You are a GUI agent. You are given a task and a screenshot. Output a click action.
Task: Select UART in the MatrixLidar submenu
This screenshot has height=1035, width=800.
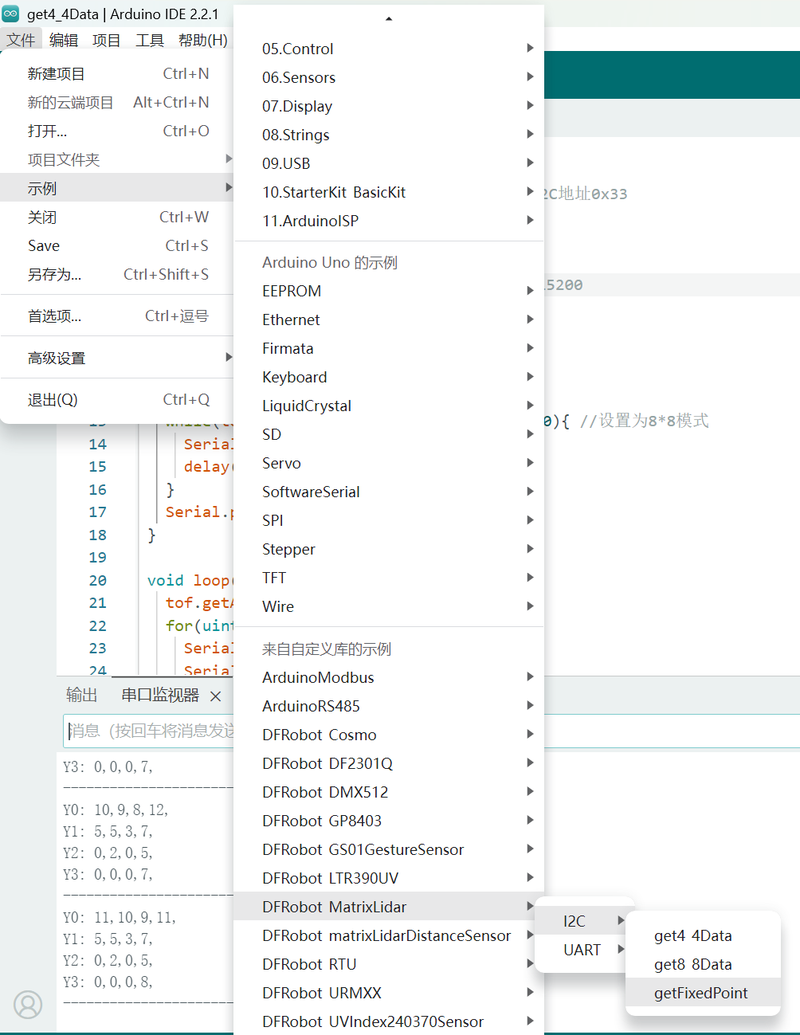tap(582, 950)
